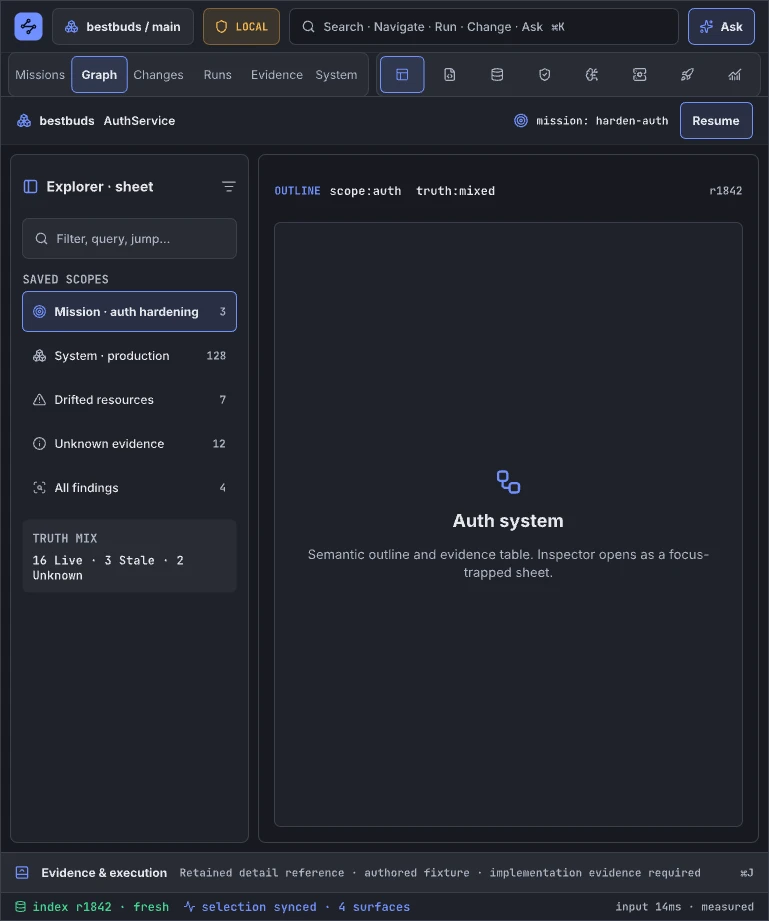The width and height of the screenshot is (769, 921).
Task: Click the Drifted resources warning icon
Action: point(39,399)
